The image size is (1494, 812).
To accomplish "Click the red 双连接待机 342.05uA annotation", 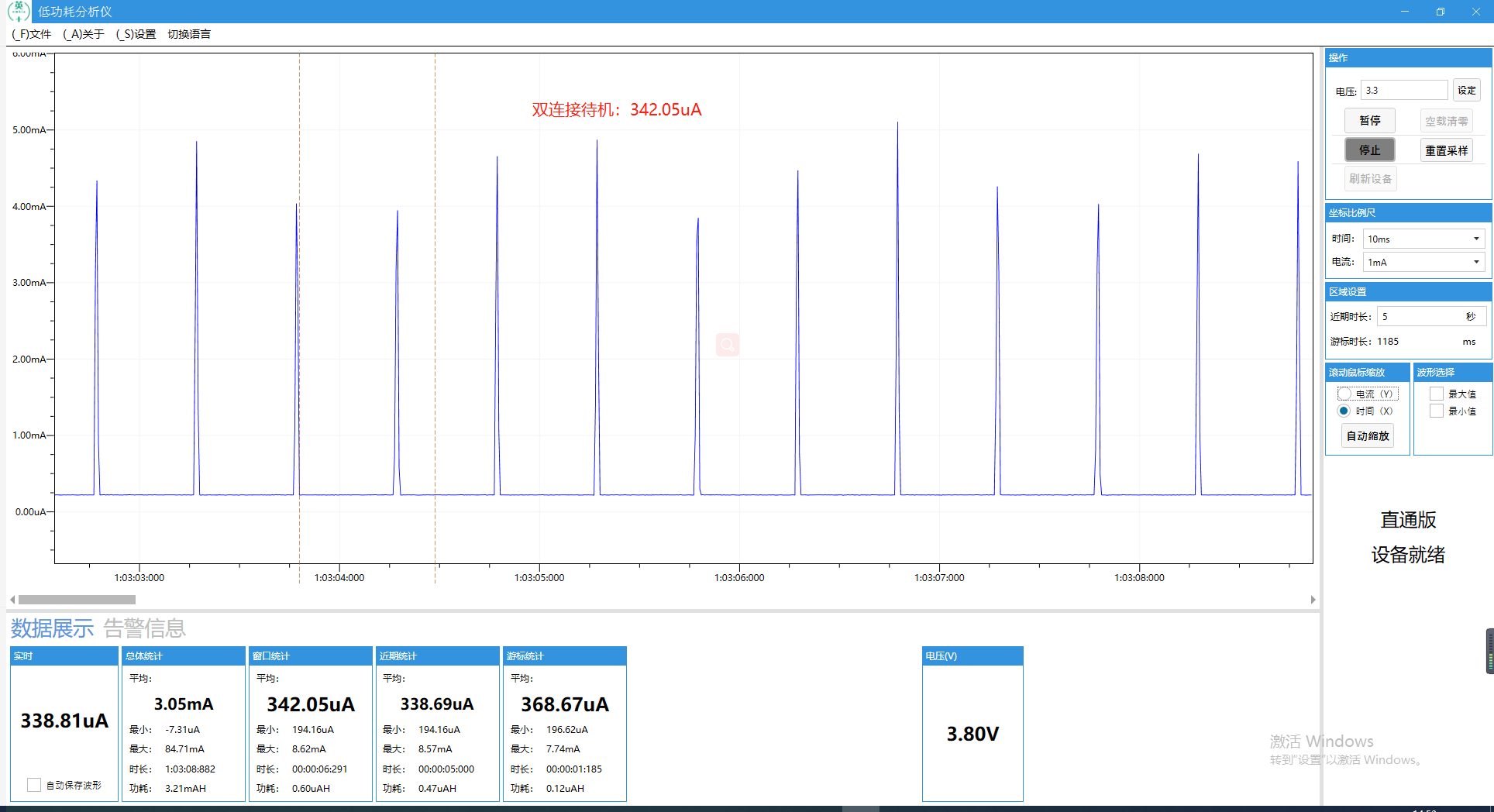I will pos(617,109).
